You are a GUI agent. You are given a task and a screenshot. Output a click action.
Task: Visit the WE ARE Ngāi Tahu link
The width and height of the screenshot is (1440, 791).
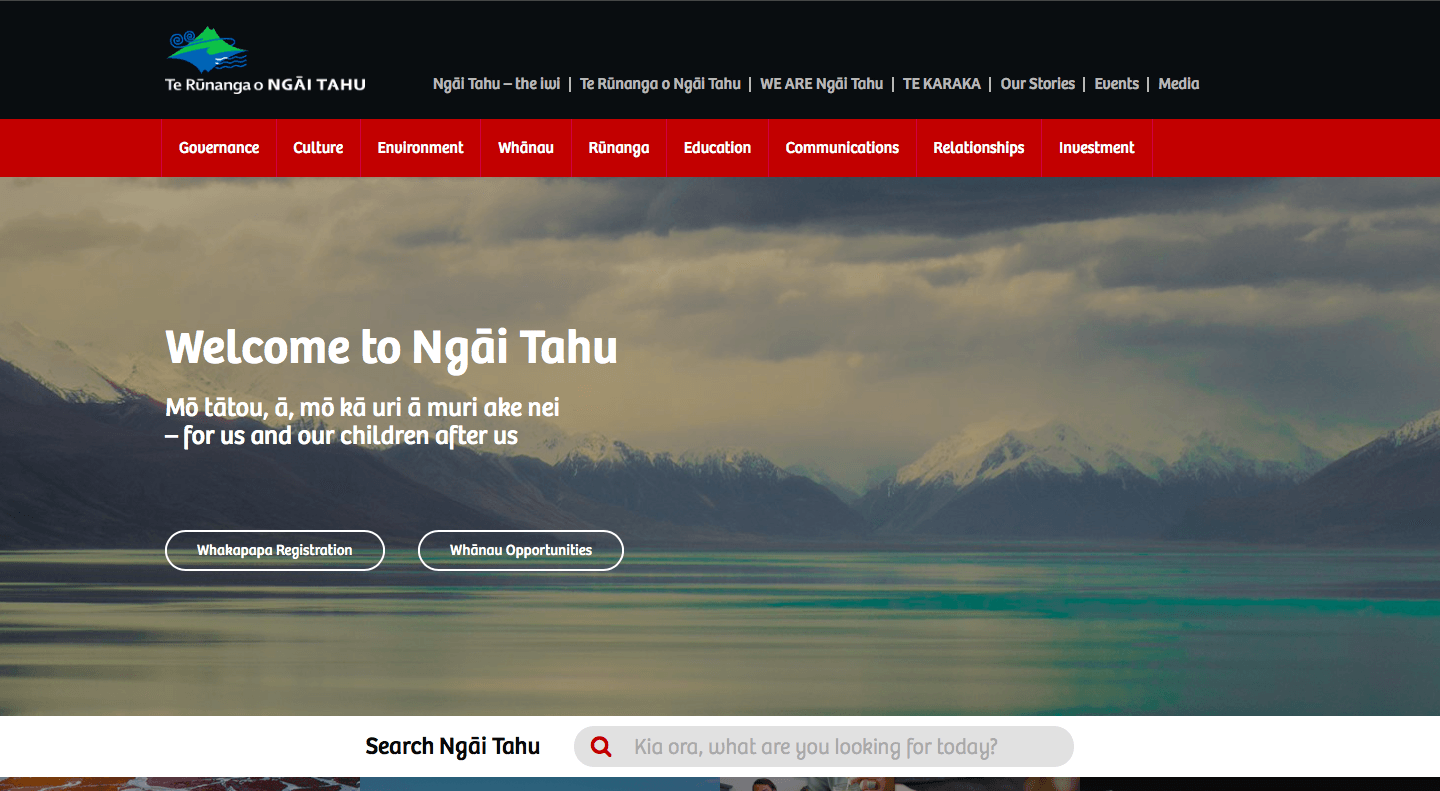pos(822,84)
